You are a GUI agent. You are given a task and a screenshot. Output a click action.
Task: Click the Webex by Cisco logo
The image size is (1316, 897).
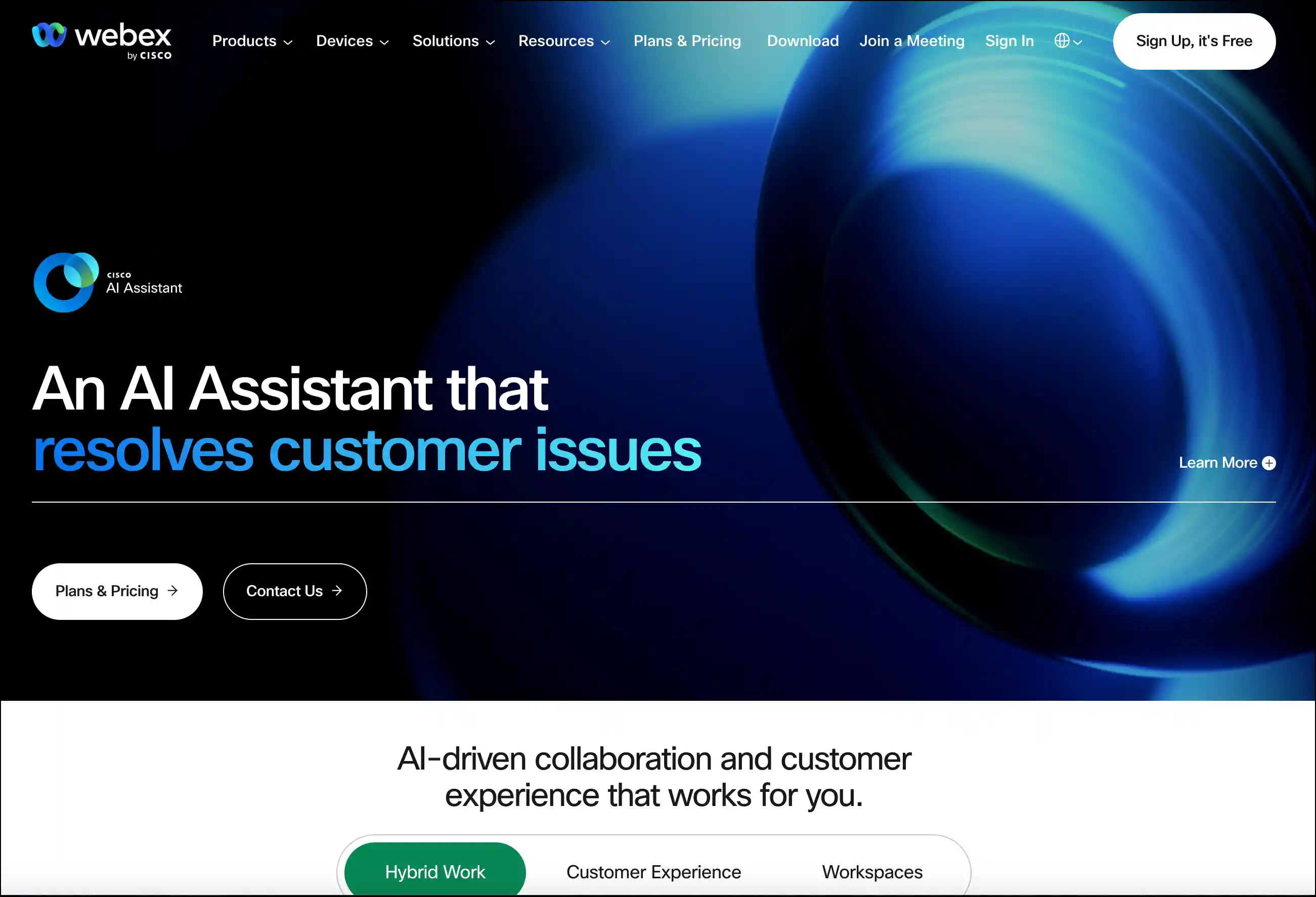[x=102, y=41]
